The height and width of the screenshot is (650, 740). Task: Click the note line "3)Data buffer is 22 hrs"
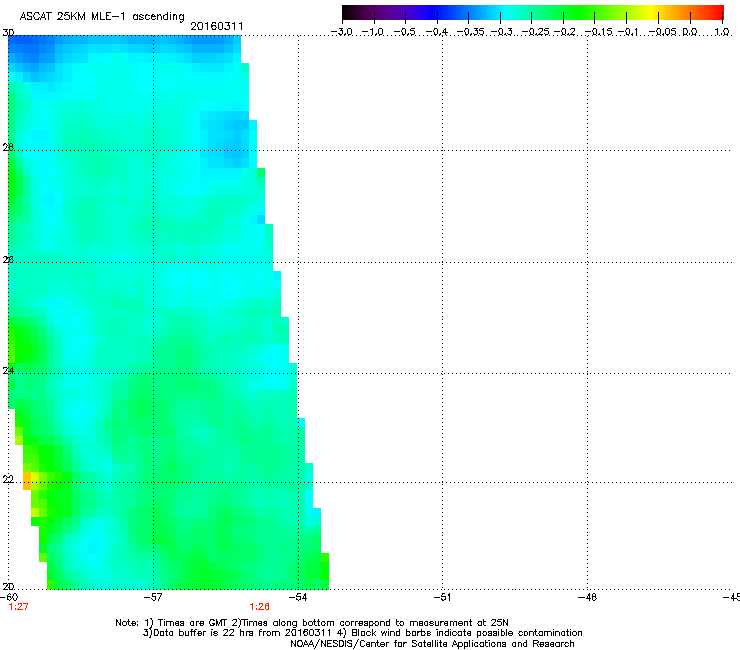362,633
